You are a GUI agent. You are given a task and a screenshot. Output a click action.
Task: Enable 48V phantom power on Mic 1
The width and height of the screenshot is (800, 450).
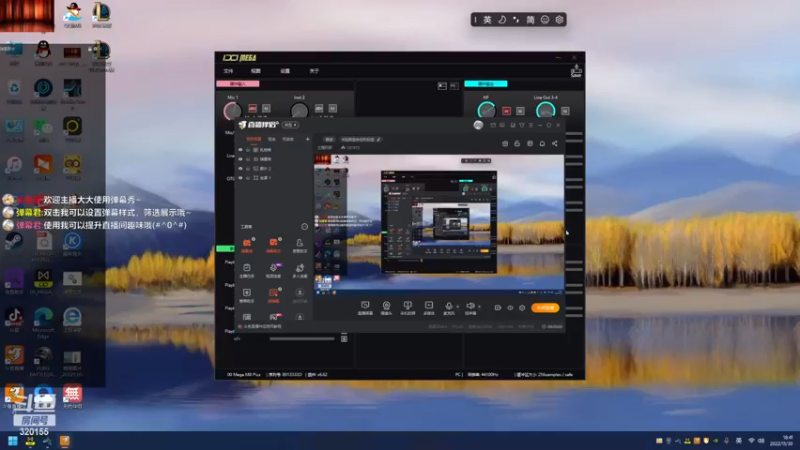click(x=253, y=108)
